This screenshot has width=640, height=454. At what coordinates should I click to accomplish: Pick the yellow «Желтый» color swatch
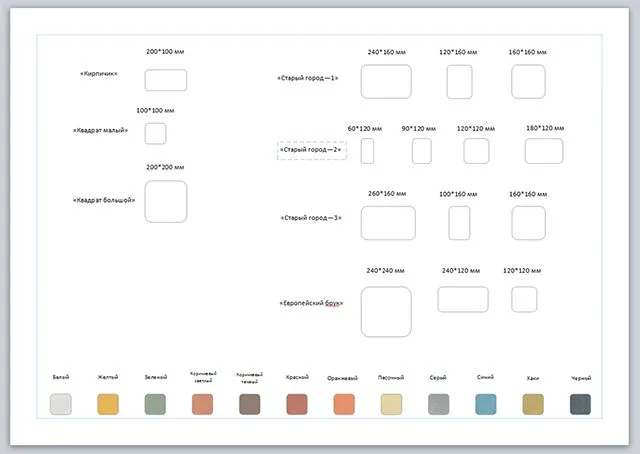(108, 404)
